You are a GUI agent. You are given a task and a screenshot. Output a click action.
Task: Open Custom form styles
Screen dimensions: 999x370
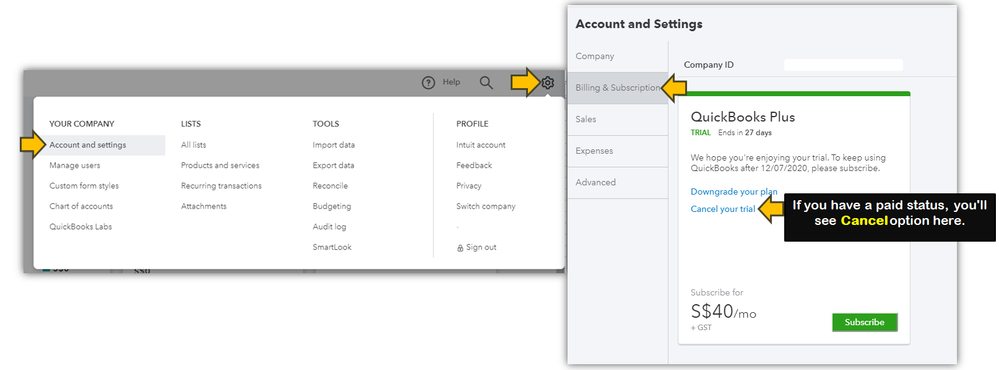pos(84,186)
